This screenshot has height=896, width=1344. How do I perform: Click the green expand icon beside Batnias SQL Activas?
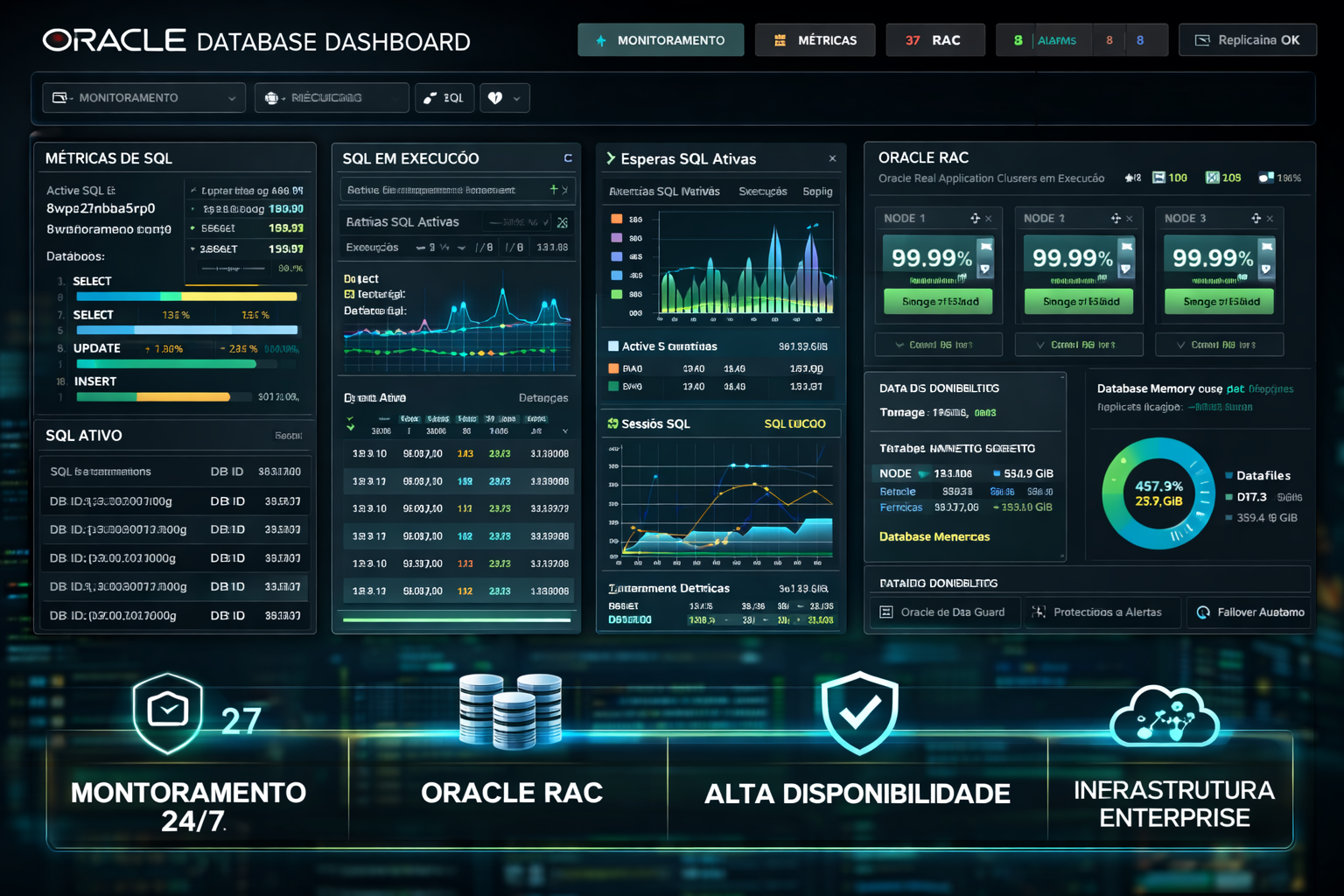coord(563,222)
